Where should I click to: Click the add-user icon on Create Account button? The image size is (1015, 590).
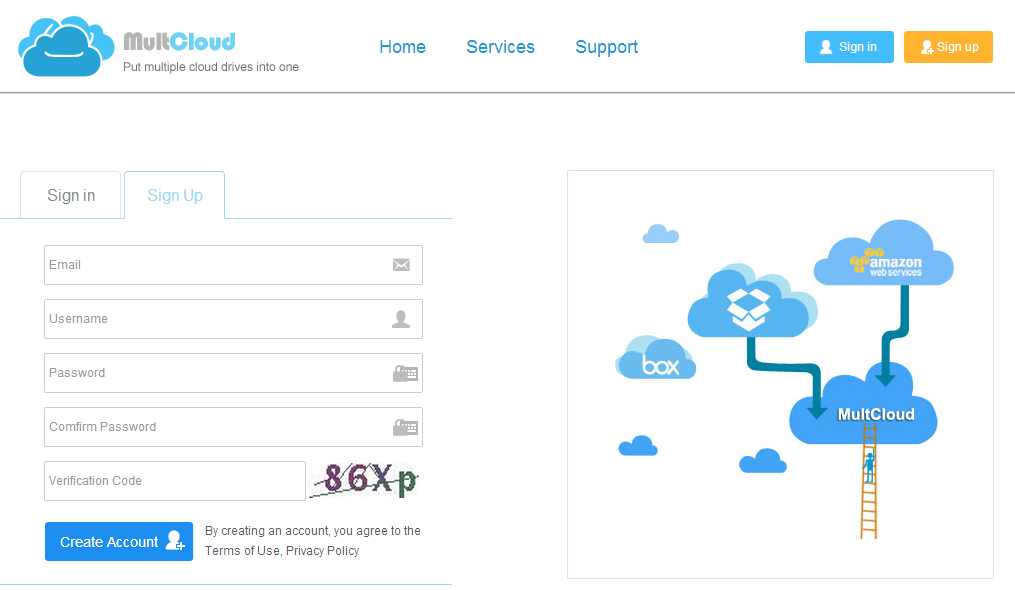coord(175,541)
